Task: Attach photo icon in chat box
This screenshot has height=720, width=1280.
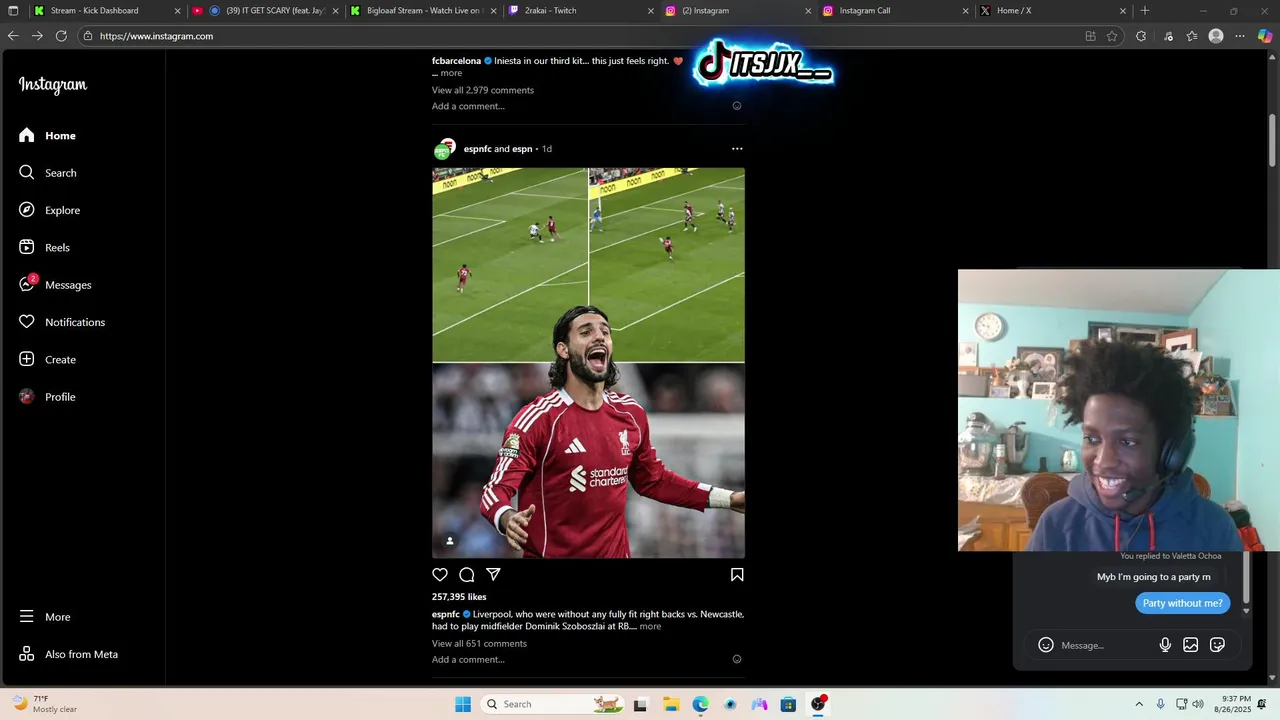Action: (1190, 645)
